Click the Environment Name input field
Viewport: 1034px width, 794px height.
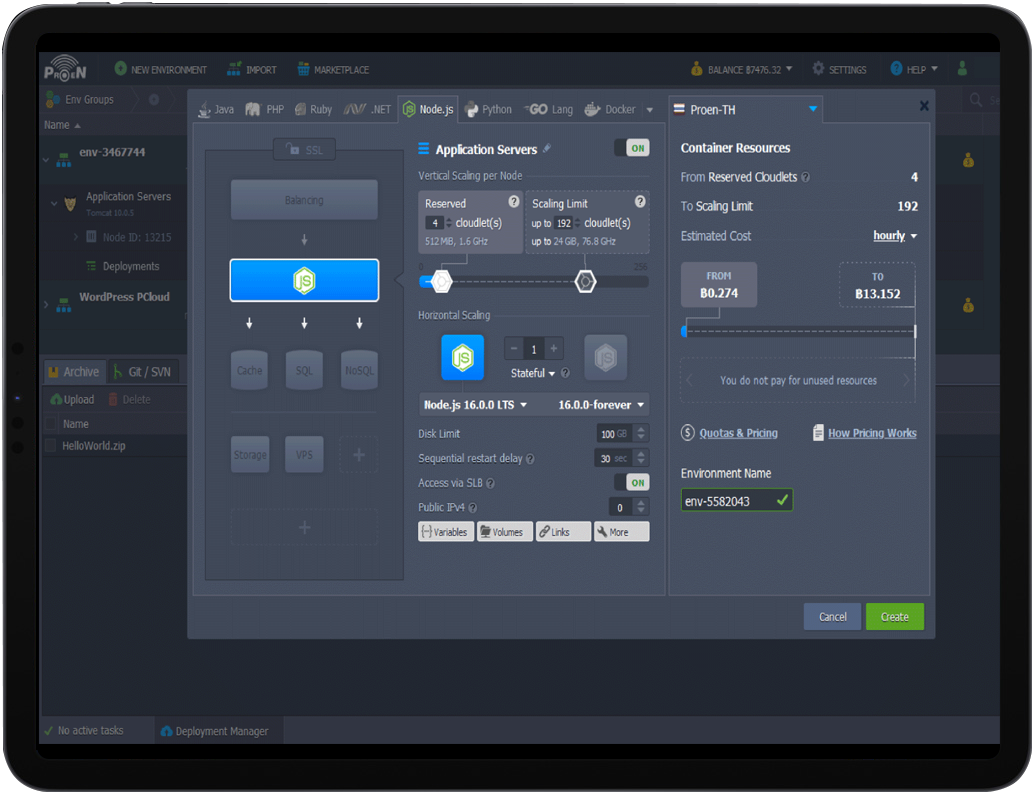click(x=737, y=501)
